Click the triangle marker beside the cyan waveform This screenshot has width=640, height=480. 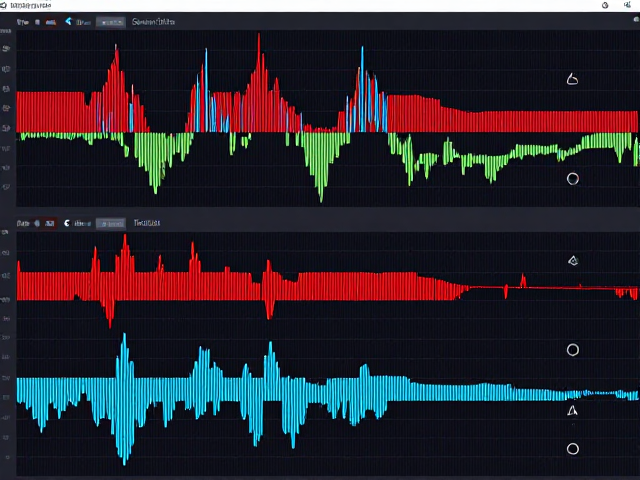(x=572, y=411)
